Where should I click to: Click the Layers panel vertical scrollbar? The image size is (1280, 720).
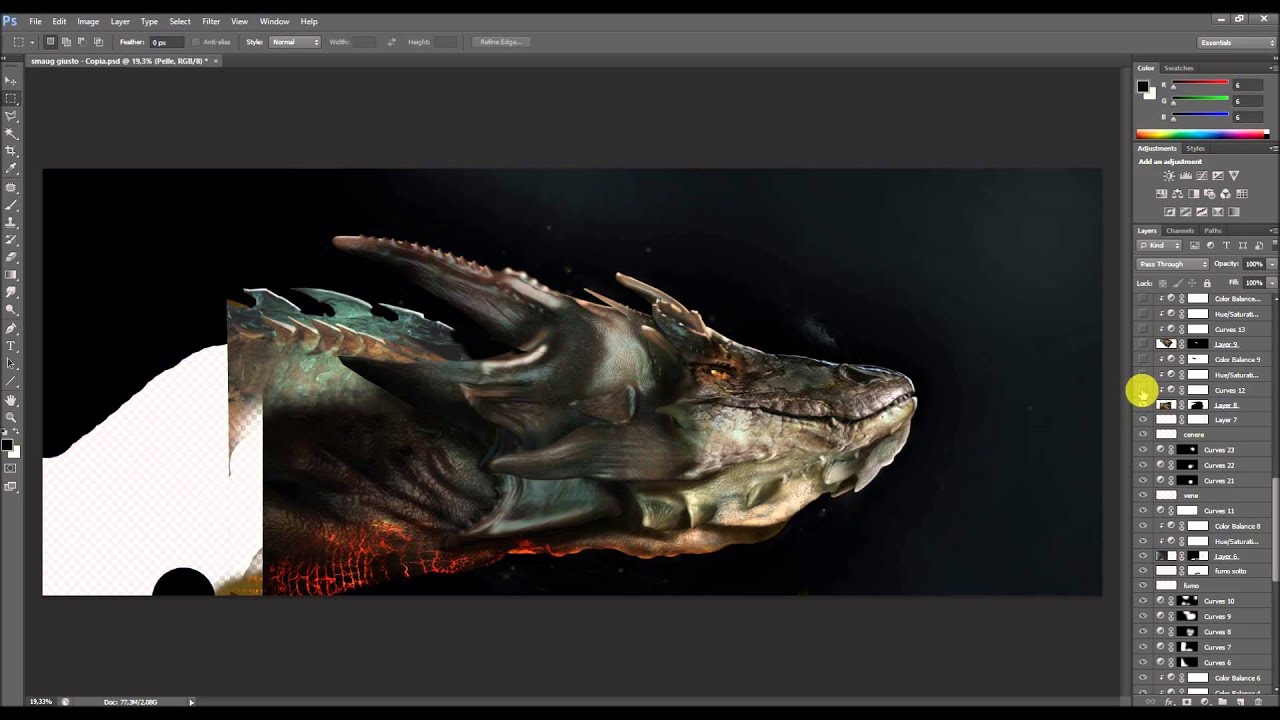pyautogui.click(x=1274, y=530)
